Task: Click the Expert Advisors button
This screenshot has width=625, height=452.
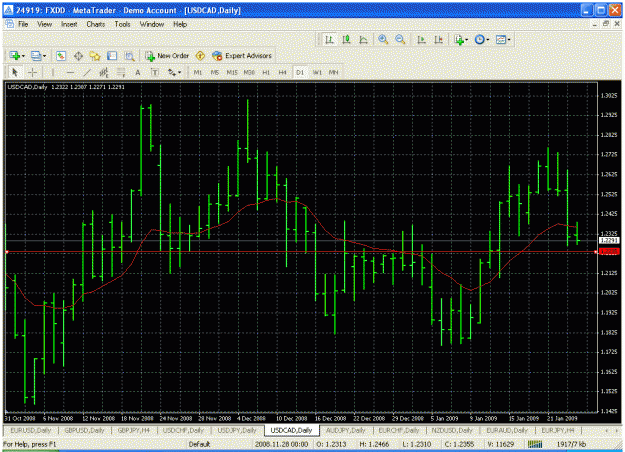Action: [242, 56]
